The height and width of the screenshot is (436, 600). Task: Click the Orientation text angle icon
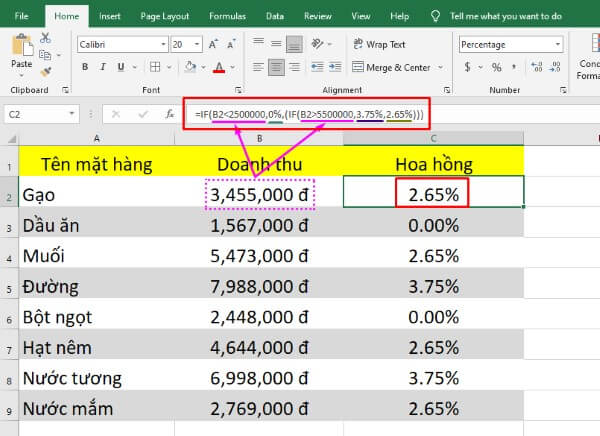pyautogui.click(x=318, y=44)
